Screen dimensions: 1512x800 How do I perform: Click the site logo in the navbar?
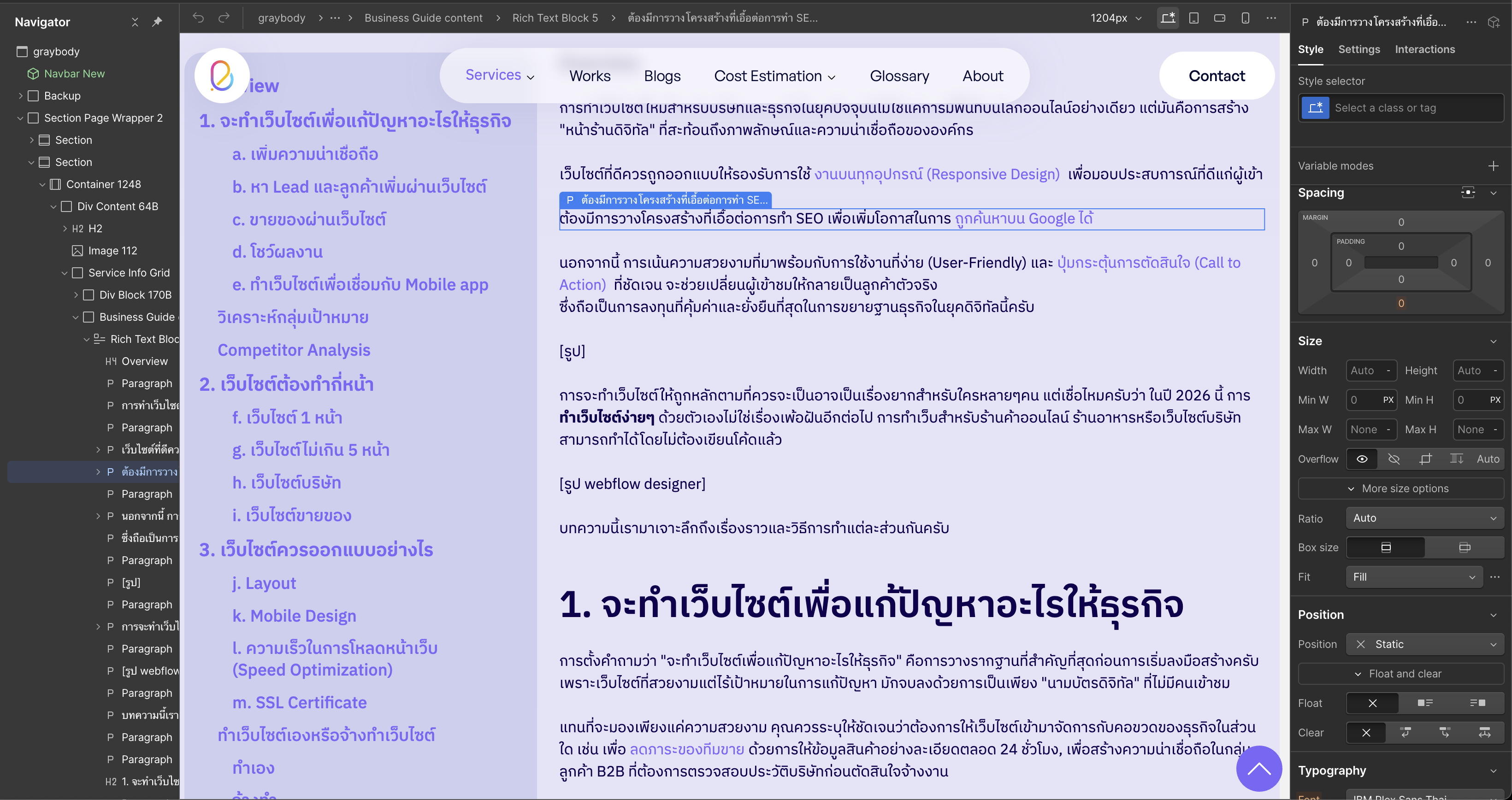coord(222,76)
